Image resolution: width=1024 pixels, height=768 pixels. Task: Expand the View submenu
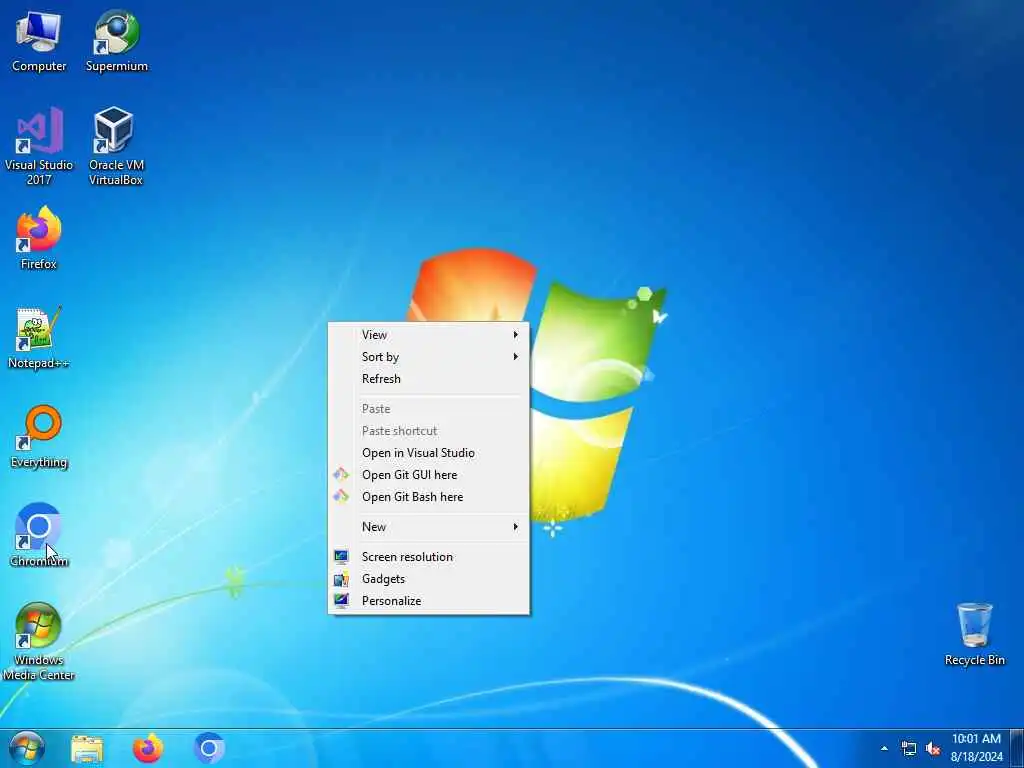pos(428,334)
